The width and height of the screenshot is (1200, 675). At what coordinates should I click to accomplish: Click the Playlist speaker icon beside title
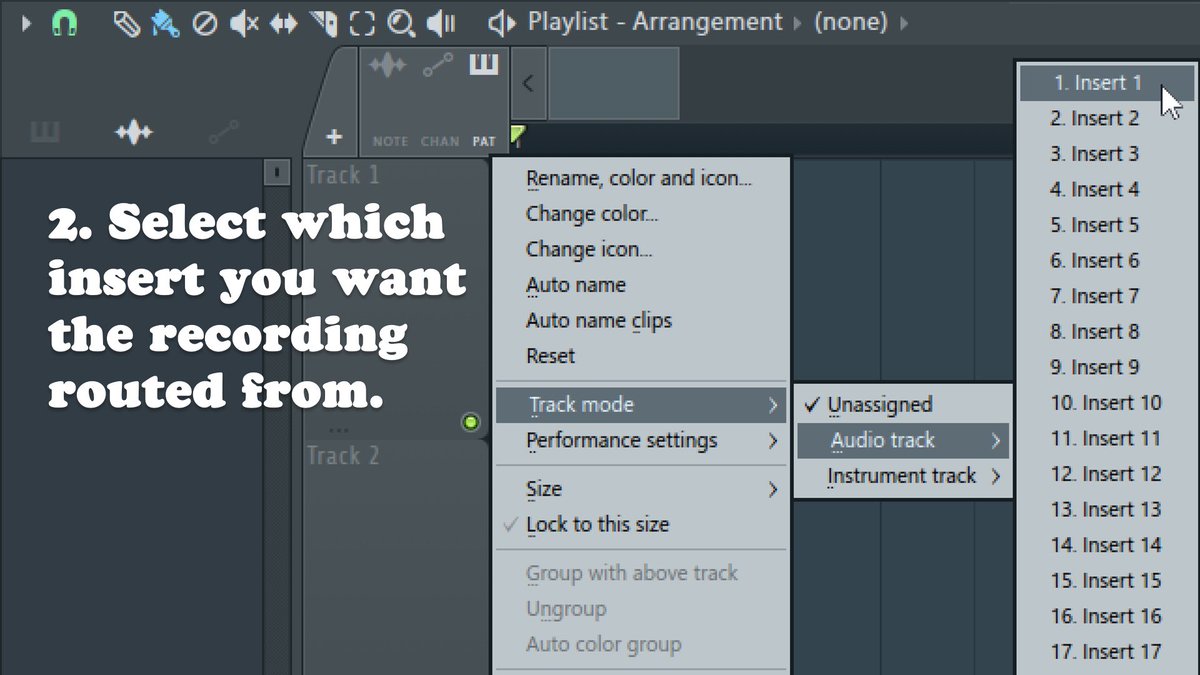[x=502, y=22]
